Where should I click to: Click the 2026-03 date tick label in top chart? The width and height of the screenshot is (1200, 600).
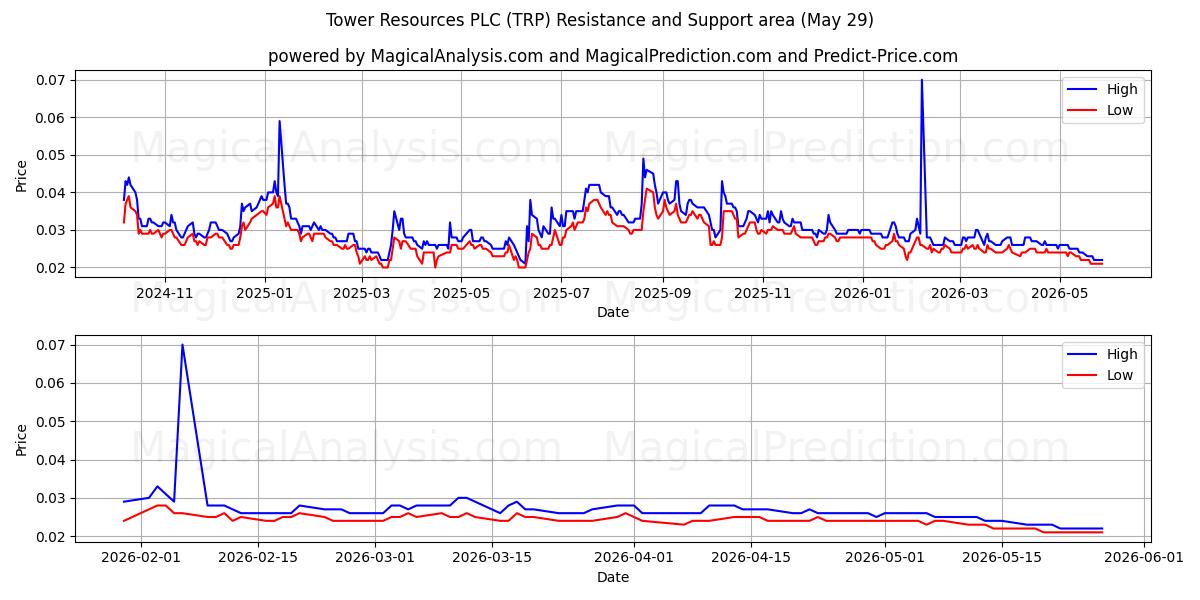click(960, 293)
